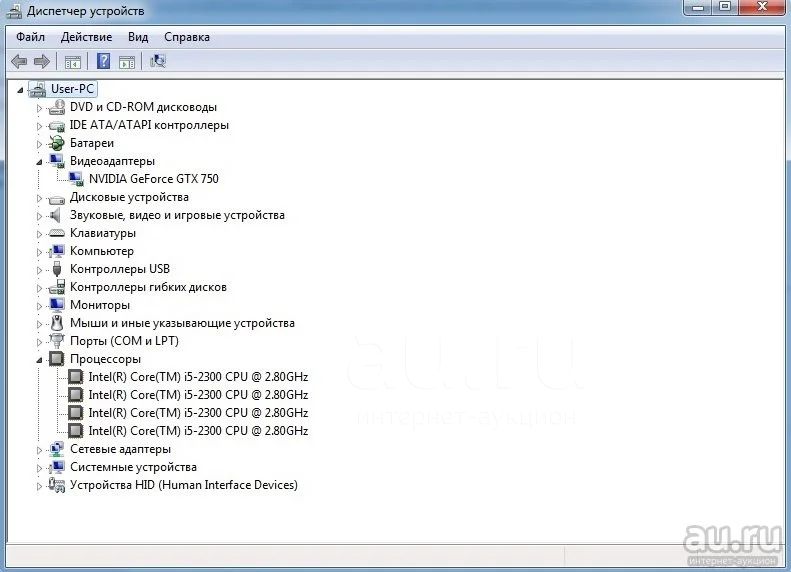
Task: Collapse the Видеоадаптеры node
Action: tap(39, 162)
